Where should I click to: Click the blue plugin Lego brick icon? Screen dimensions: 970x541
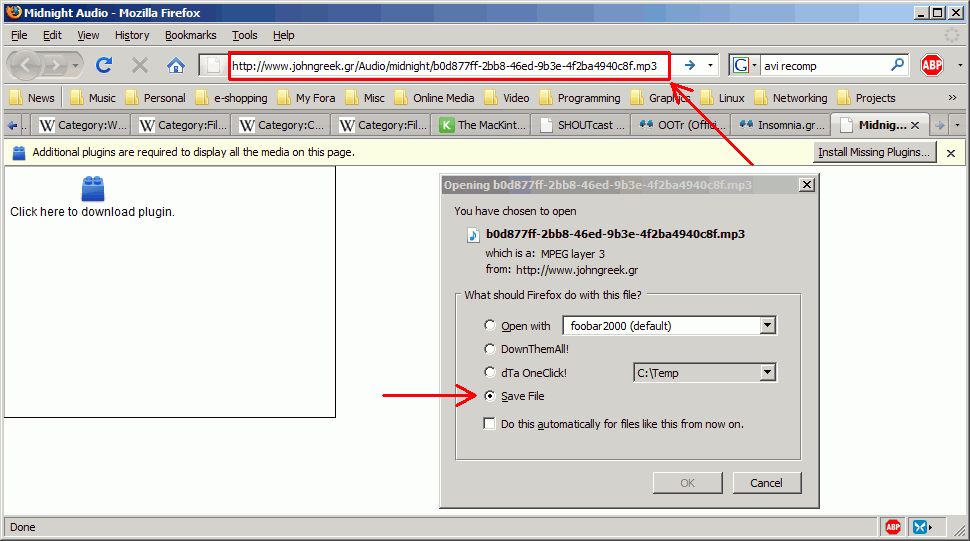[x=93, y=189]
